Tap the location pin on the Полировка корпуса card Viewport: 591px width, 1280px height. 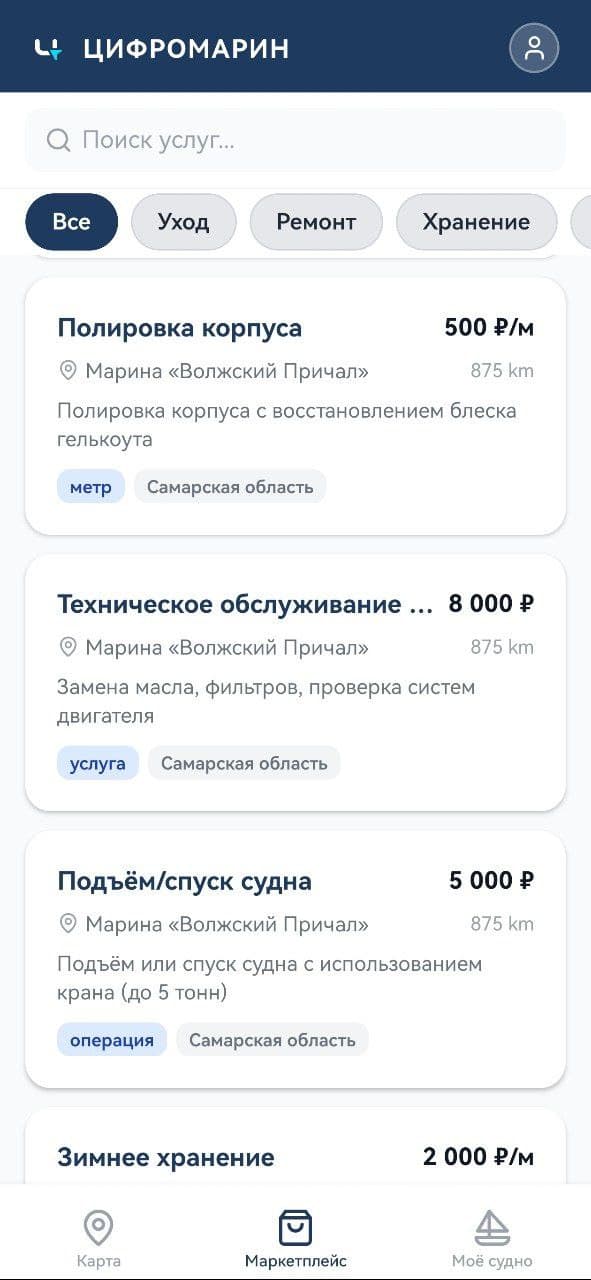coord(67,370)
